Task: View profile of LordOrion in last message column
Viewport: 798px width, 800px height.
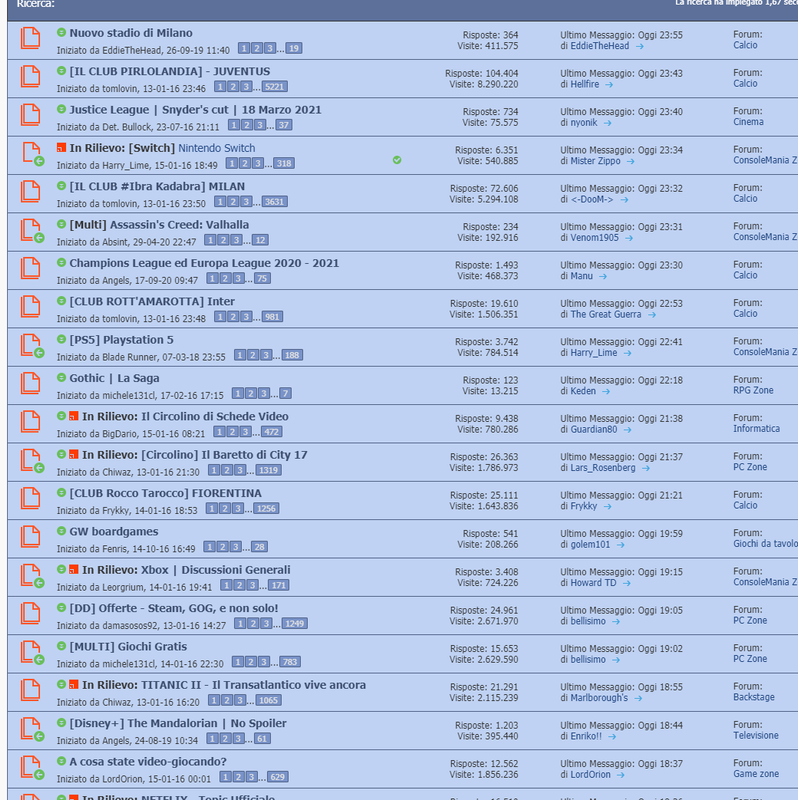Action: pyautogui.click(x=590, y=774)
